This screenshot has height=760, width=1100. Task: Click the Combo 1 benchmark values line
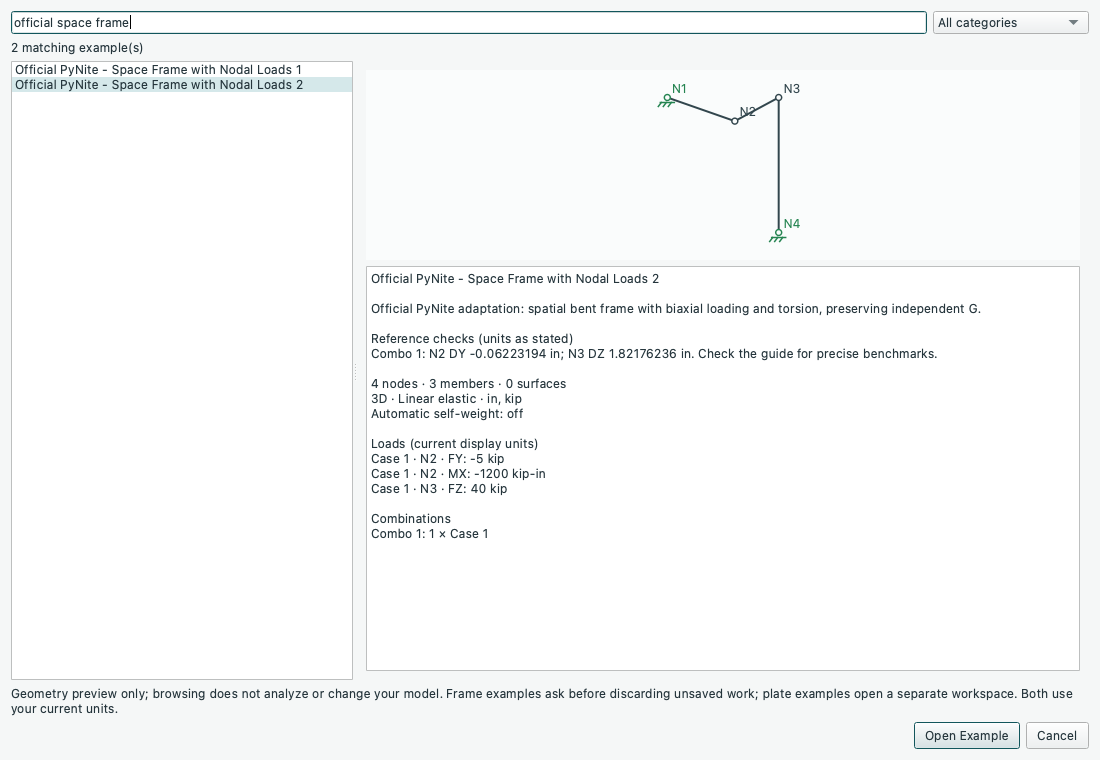(654, 354)
